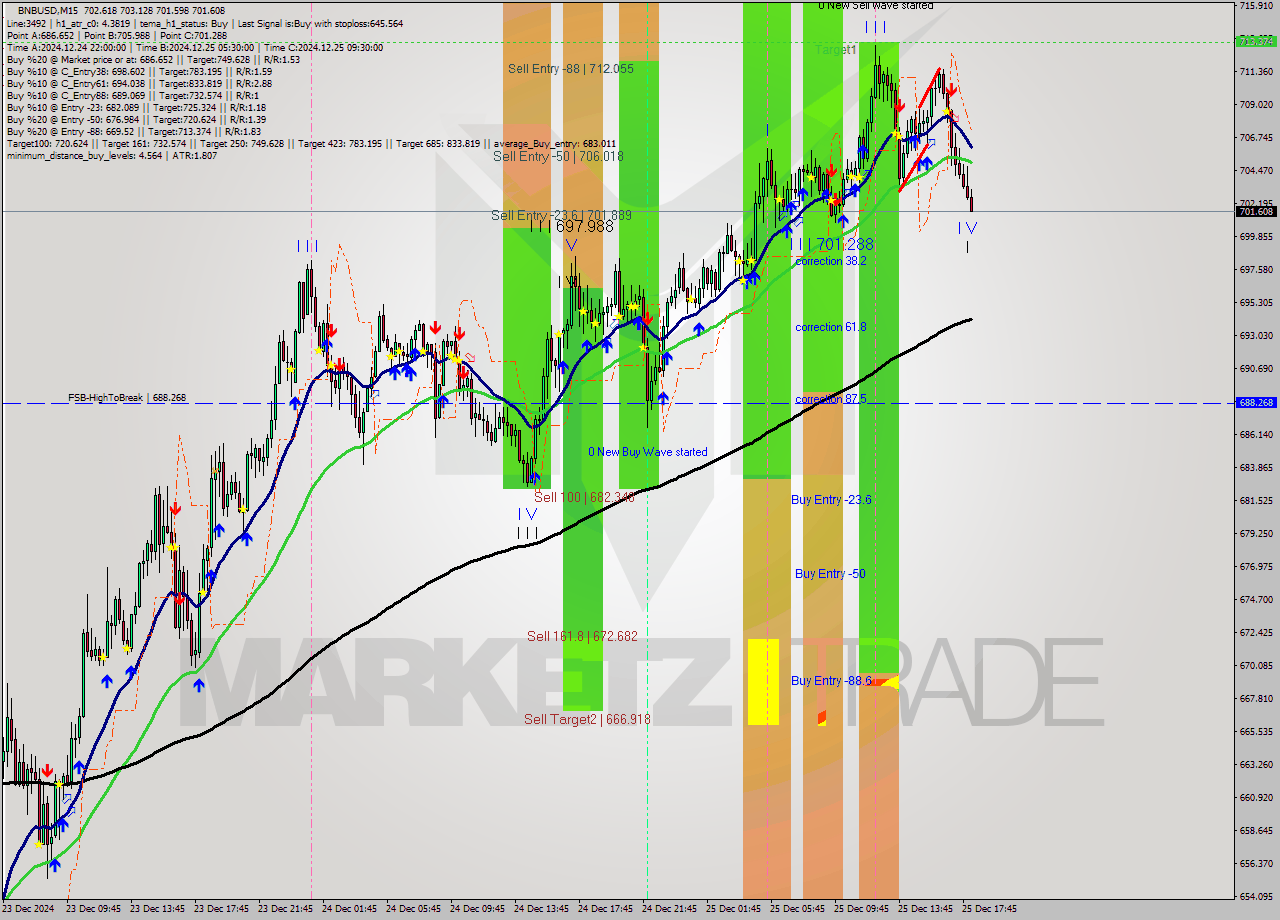
Task: Select the '0 New Buy Wave started' label
Action: coord(648,452)
